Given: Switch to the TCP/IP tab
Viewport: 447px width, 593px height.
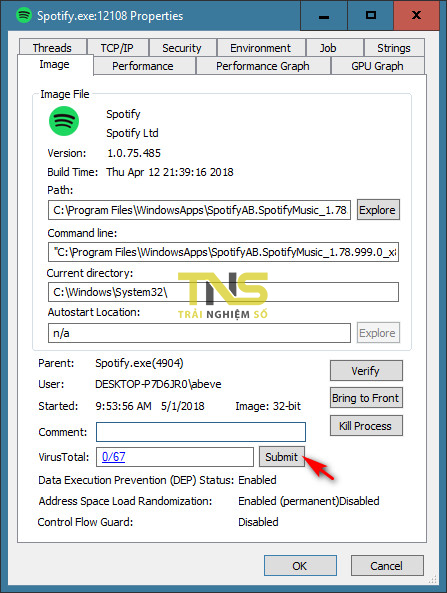Looking at the screenshot, I should click(x=117, y=48).
